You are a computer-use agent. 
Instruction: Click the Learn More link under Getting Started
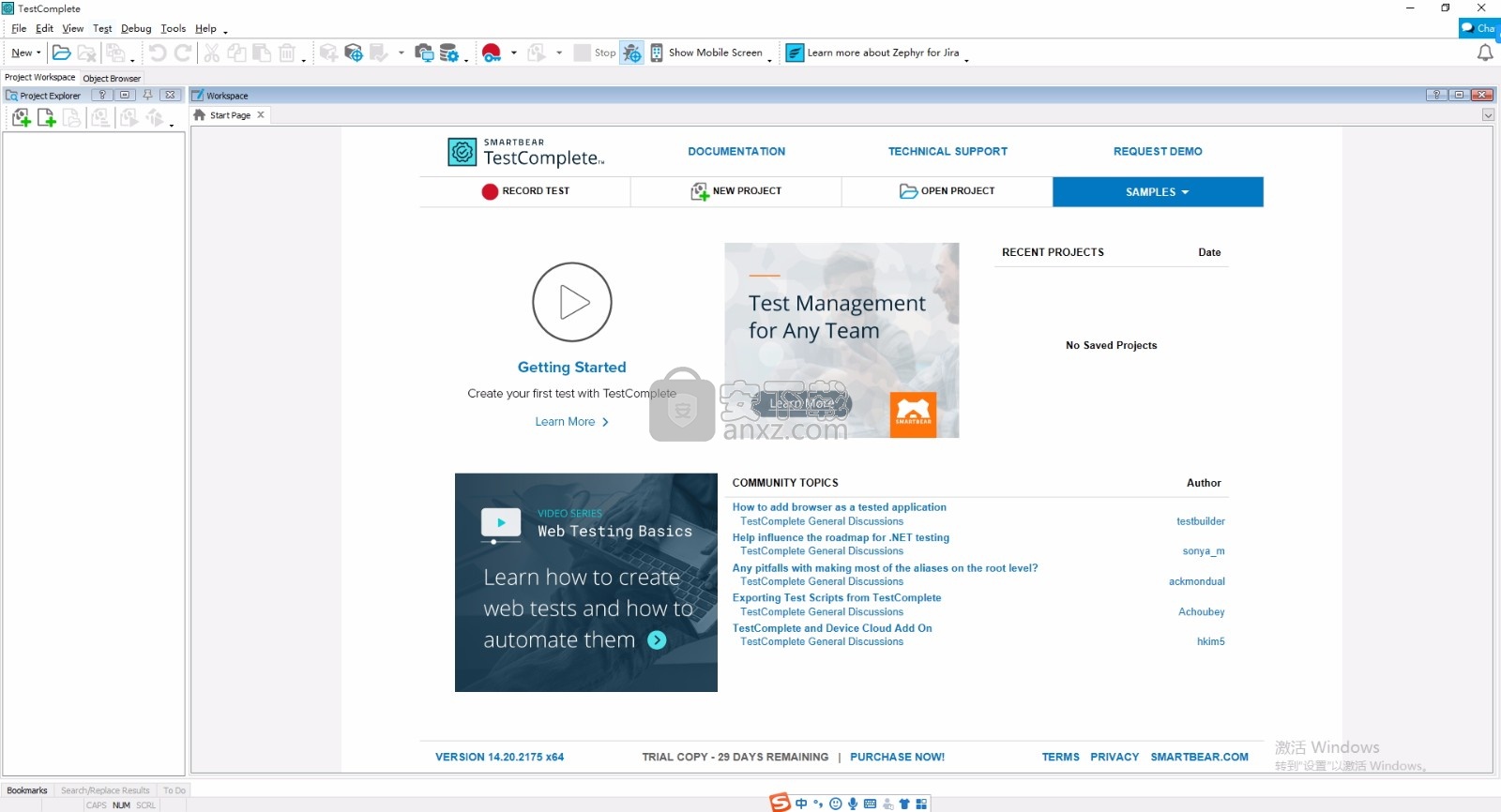pyautogui.click(x=571, y=422)
